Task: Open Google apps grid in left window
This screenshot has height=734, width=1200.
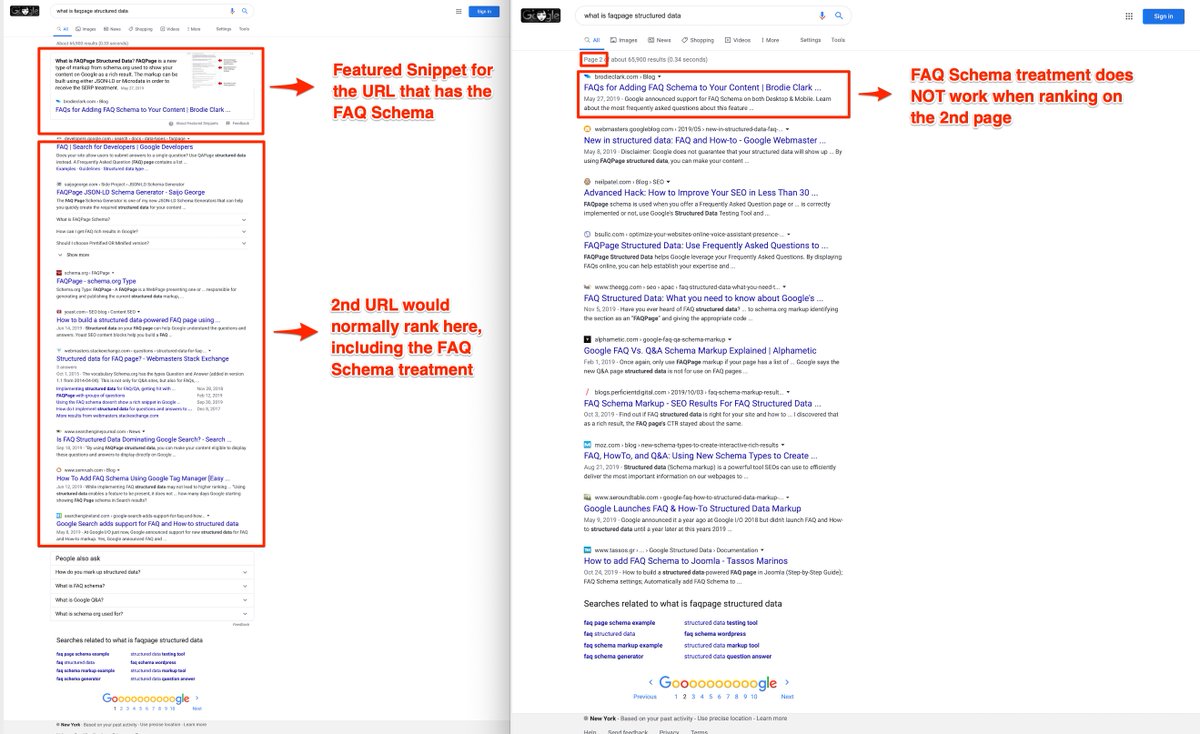Action: [x=458, y=11]
